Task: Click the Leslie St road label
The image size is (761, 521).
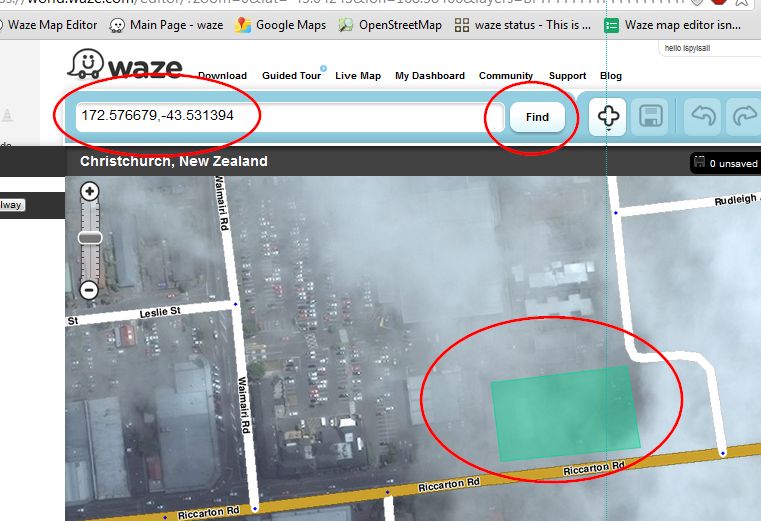Action: pos(160,312)
